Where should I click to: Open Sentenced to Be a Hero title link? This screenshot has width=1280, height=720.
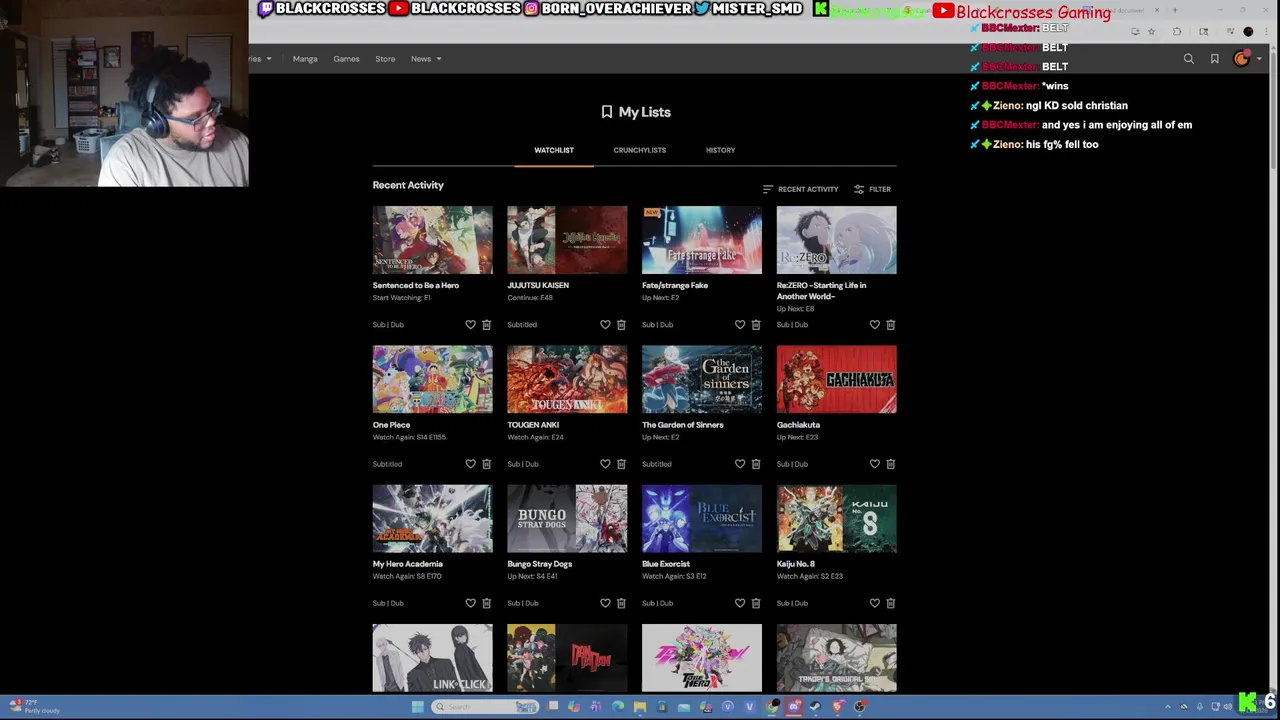click(x=416, y=285)
